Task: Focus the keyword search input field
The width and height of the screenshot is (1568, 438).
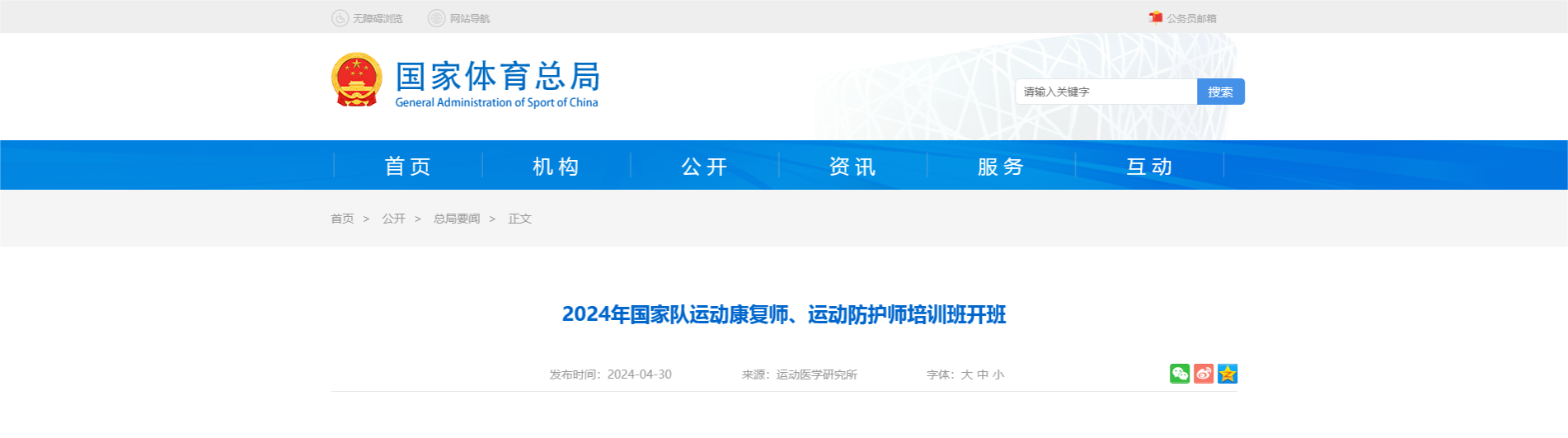Action: tap(1105, 92)
